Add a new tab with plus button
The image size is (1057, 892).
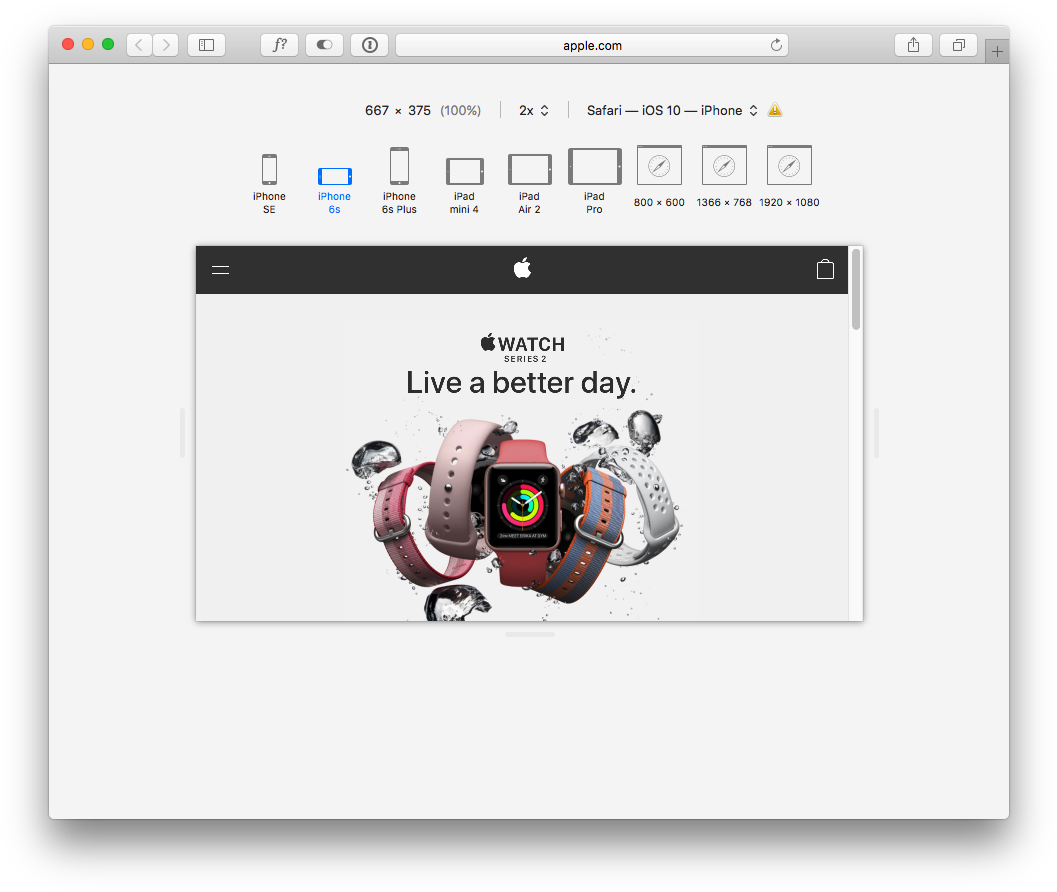click(997, 51)
